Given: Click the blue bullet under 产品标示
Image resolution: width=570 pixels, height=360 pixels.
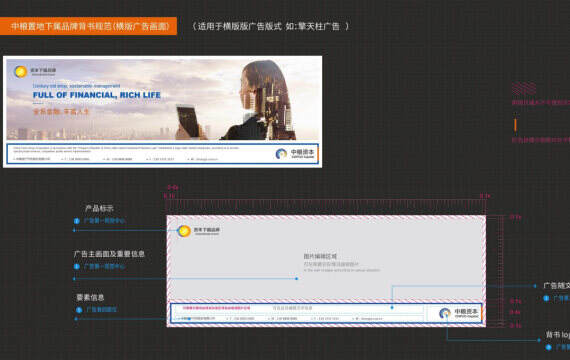Looking at the screenshot, I should point(77,221).
